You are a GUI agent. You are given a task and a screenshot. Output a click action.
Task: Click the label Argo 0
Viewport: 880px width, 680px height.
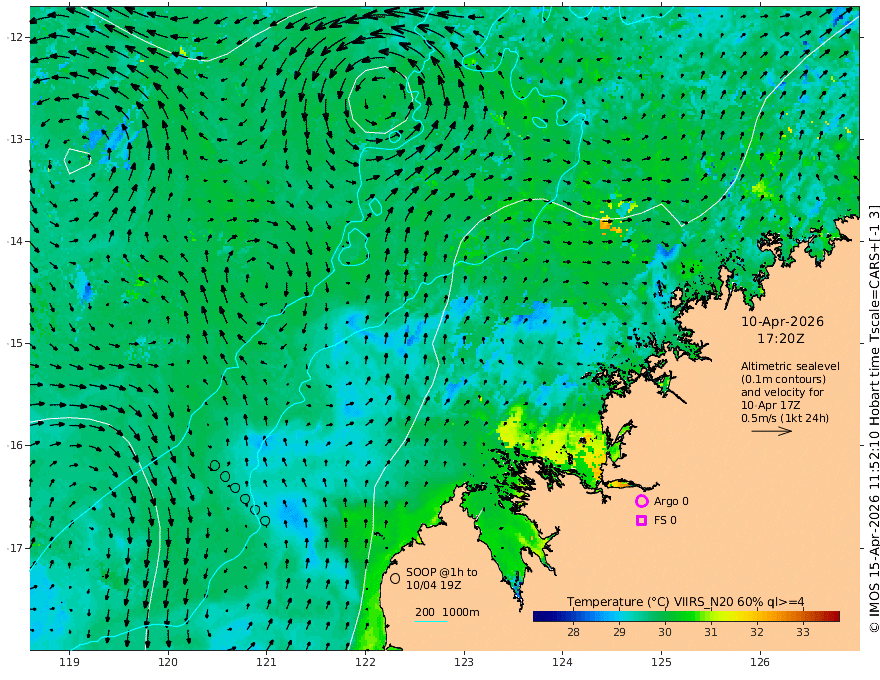coord(671,501)
